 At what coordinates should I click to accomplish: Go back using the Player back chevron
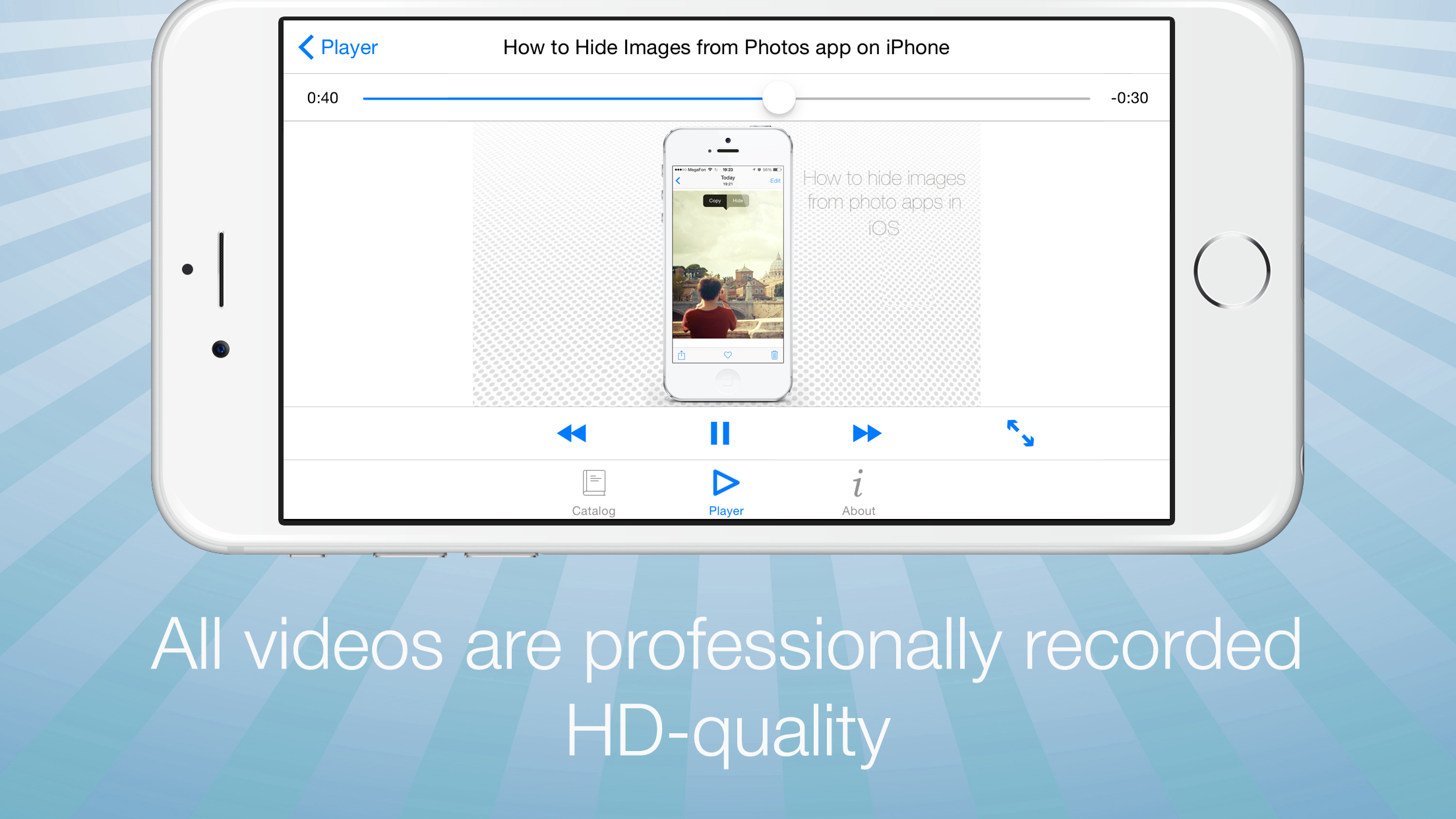tap(338, 47)
